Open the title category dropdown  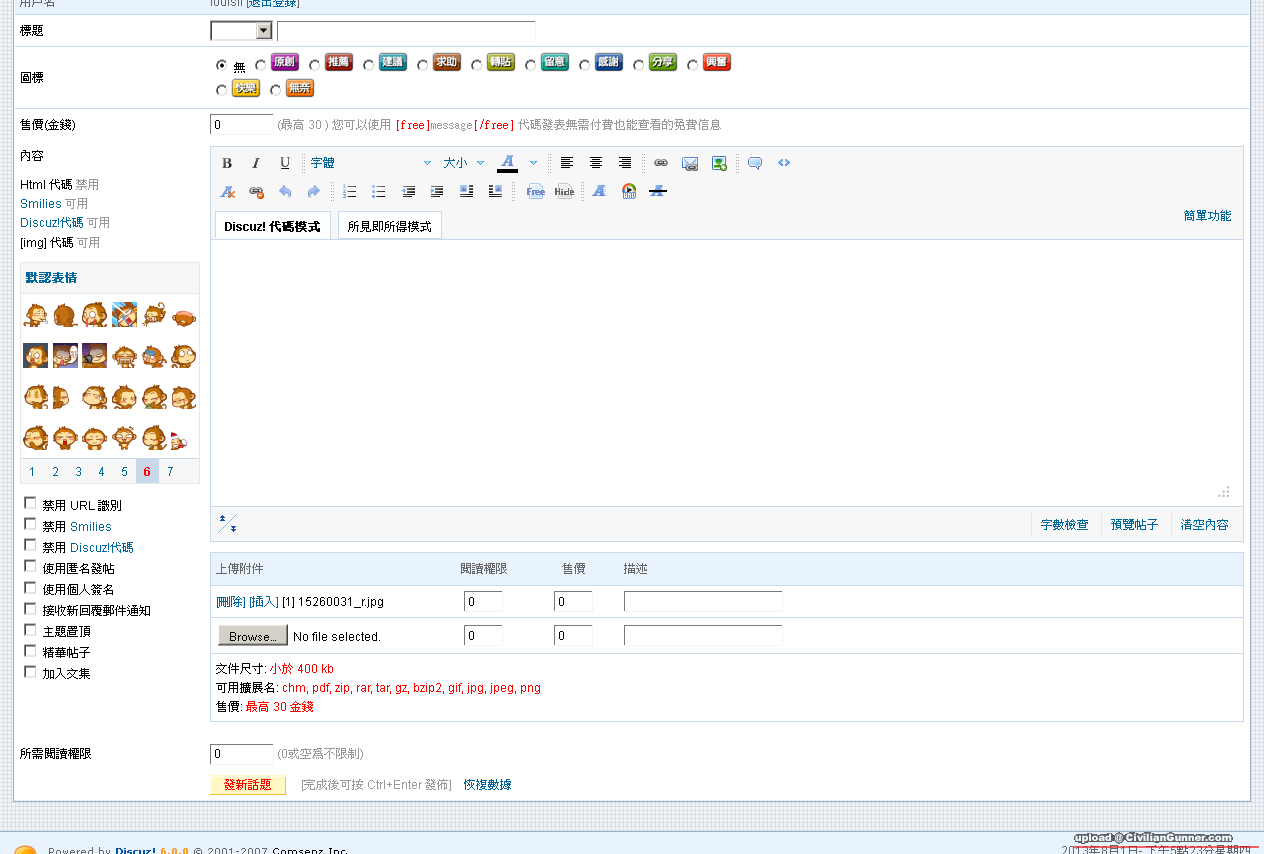(241, 31)
